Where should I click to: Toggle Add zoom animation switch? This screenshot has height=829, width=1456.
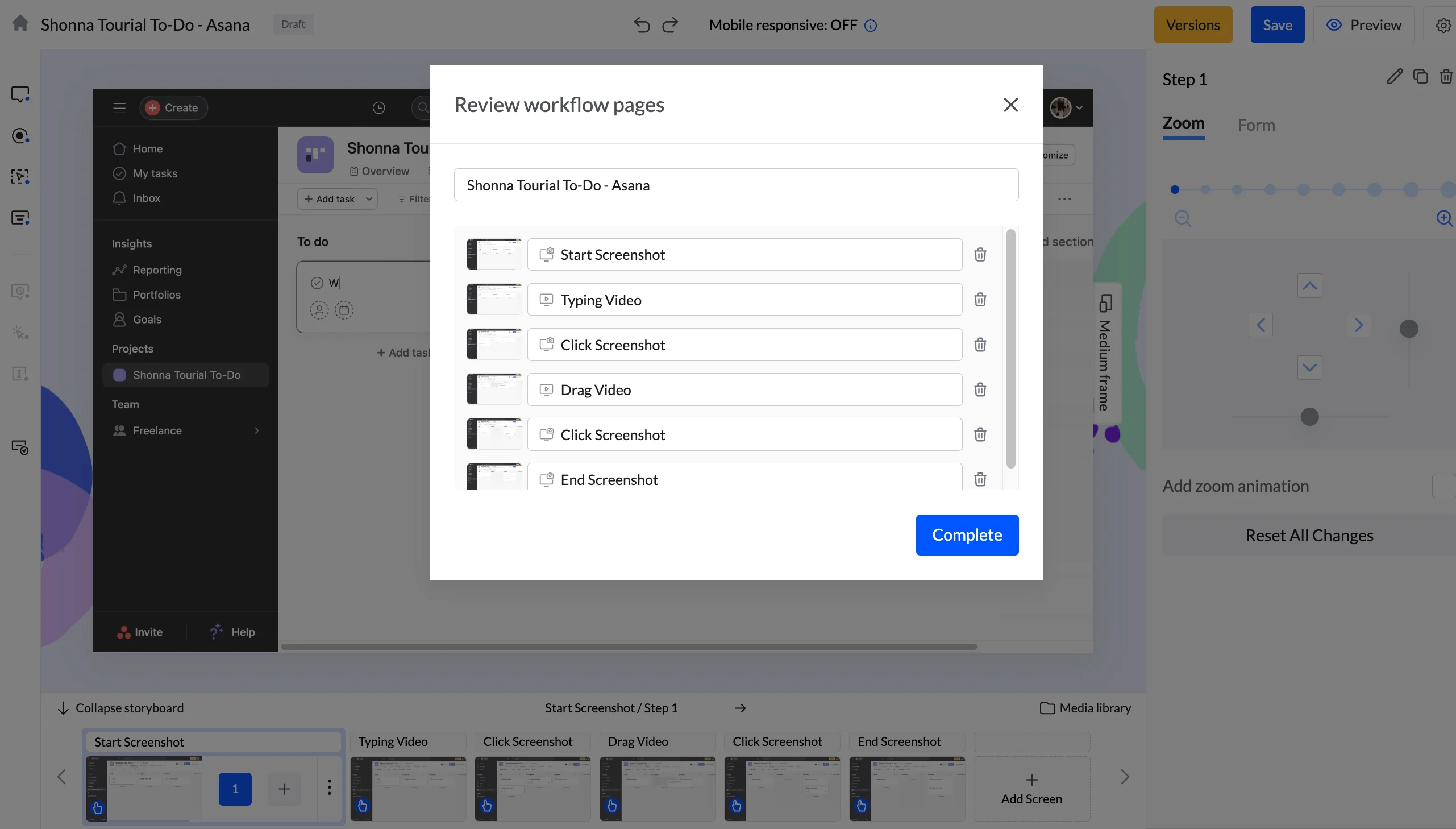tap(1443, 486)
